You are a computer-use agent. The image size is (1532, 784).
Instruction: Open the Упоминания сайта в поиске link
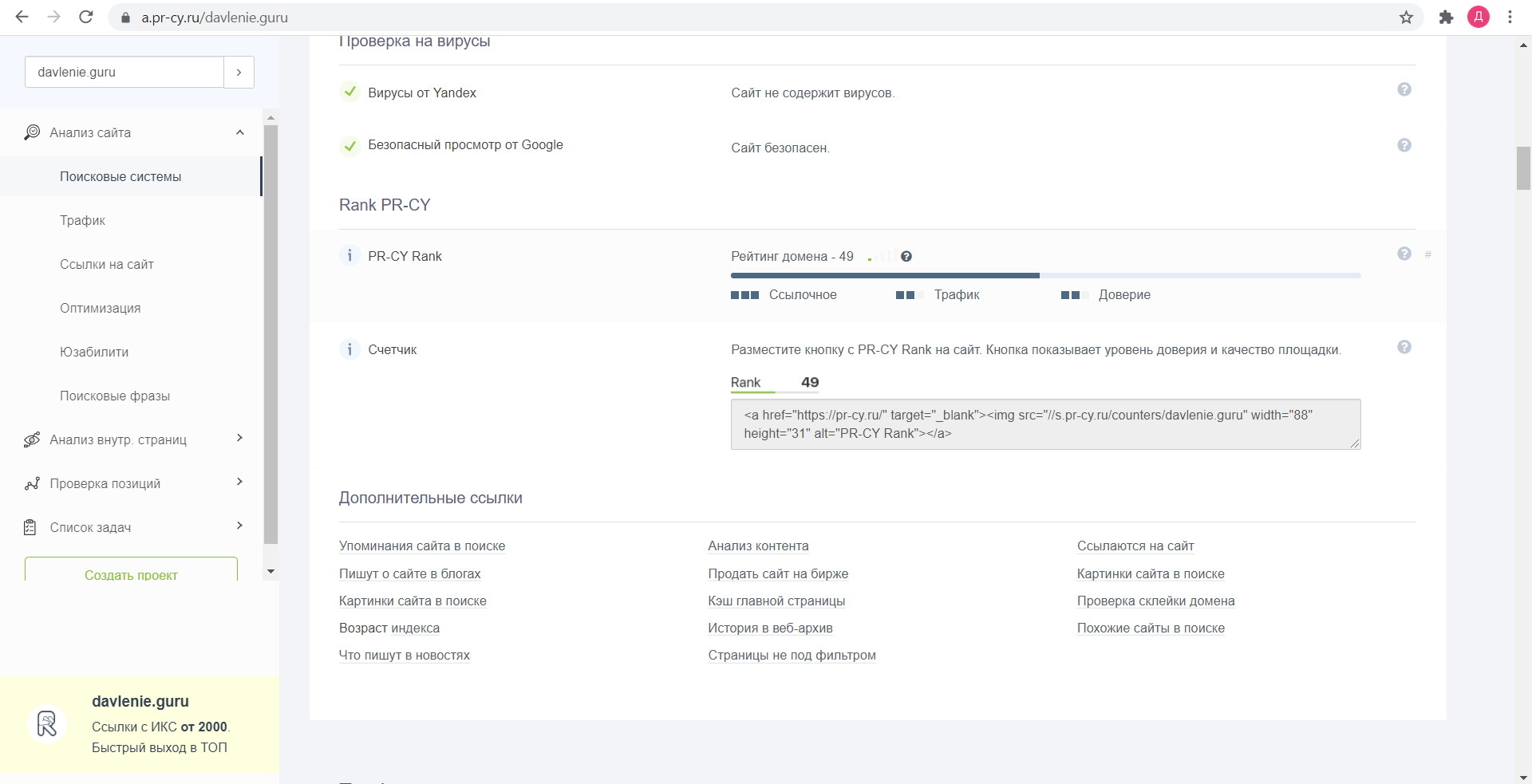(422, 546)
